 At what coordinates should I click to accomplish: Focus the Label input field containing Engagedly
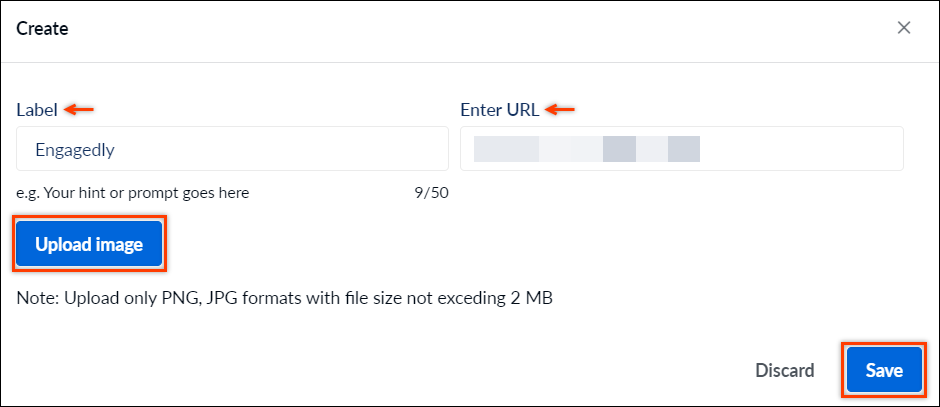coord(233,149)
